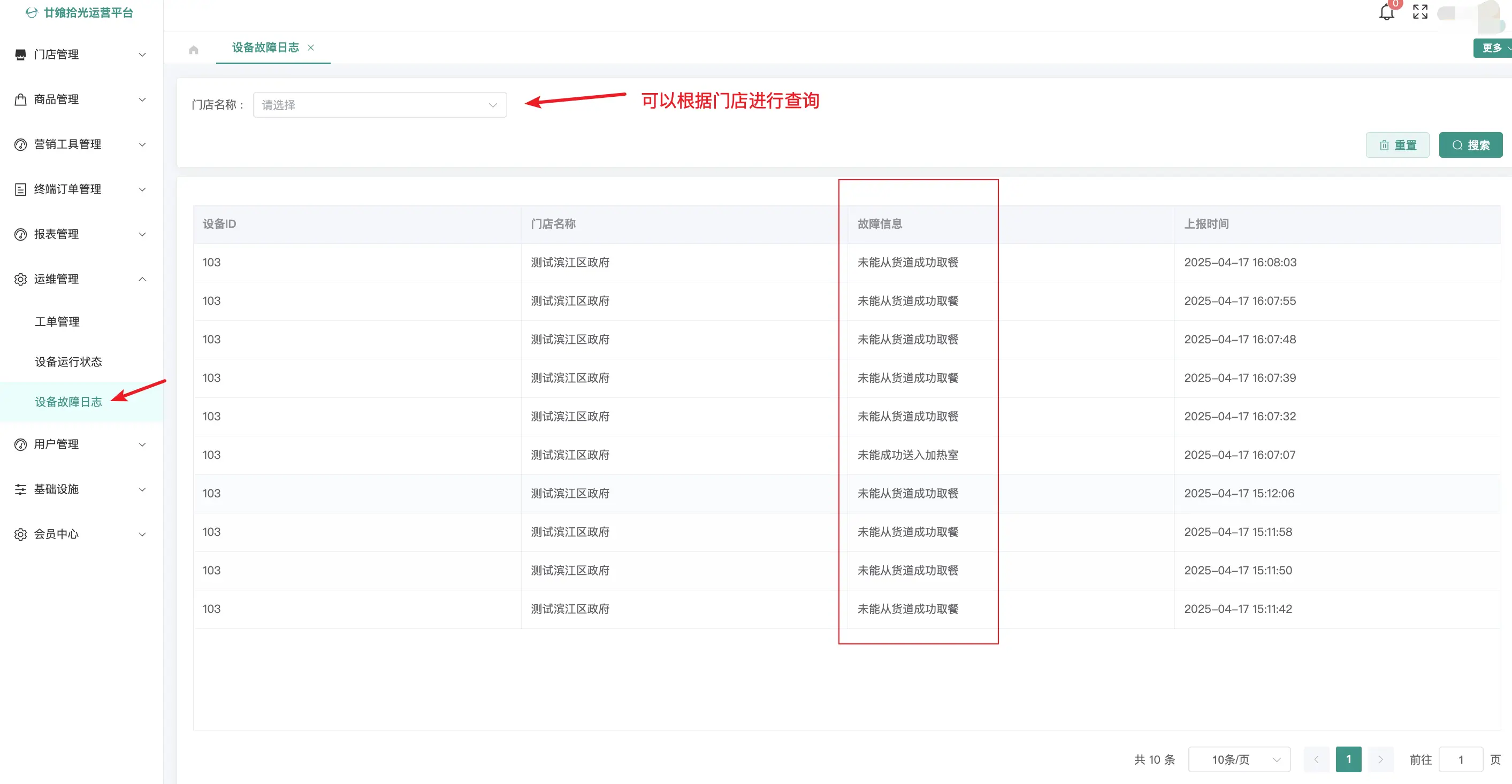1512x784 pixels.
Task: Open 设备运行状态 submenu item
Action: (x=68, y=362)
